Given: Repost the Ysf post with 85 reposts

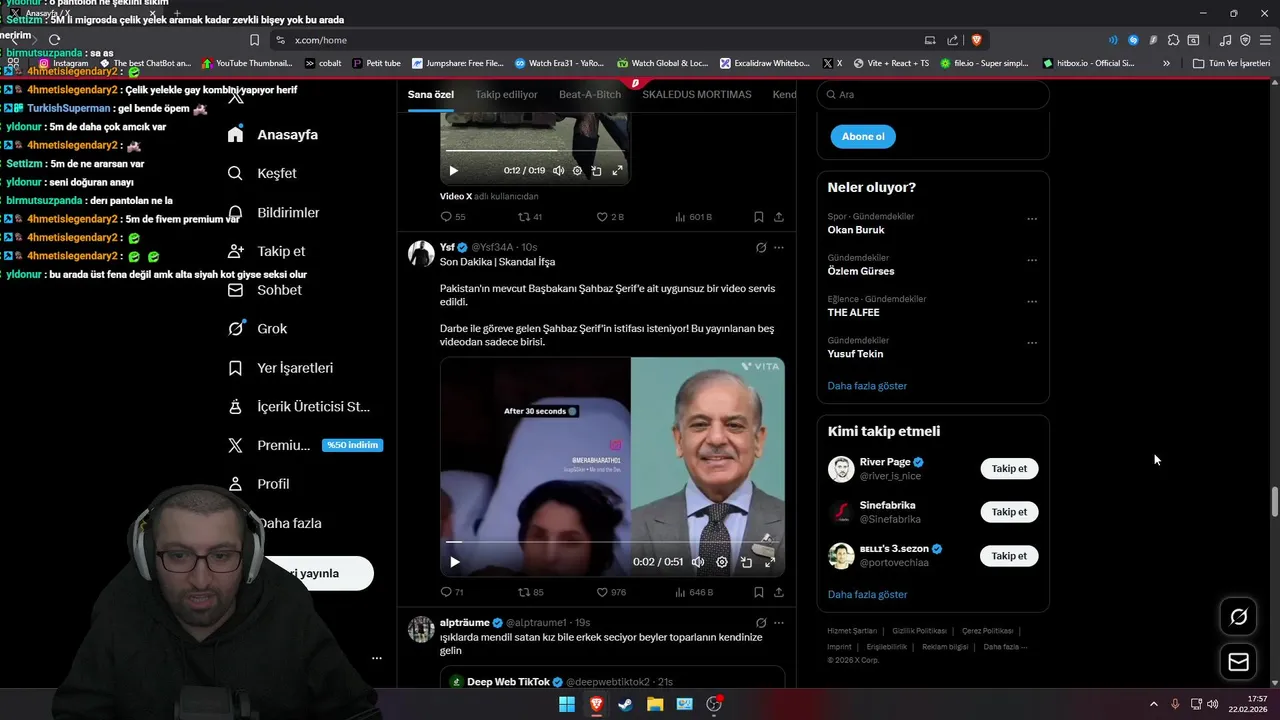Looking at the screenshot, I should (531, 592).
